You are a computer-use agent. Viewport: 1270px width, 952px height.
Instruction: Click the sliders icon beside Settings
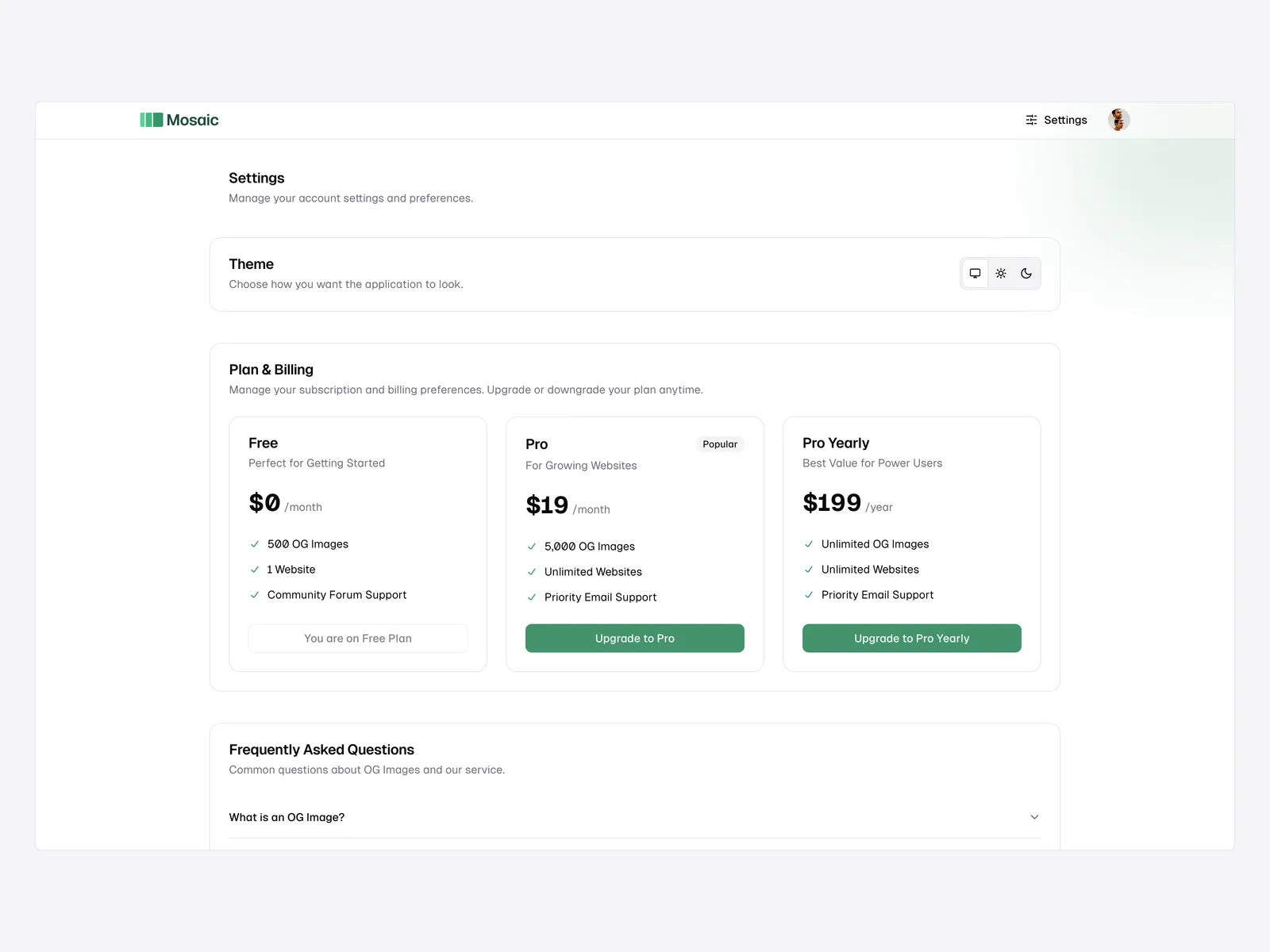[1031, 120]
